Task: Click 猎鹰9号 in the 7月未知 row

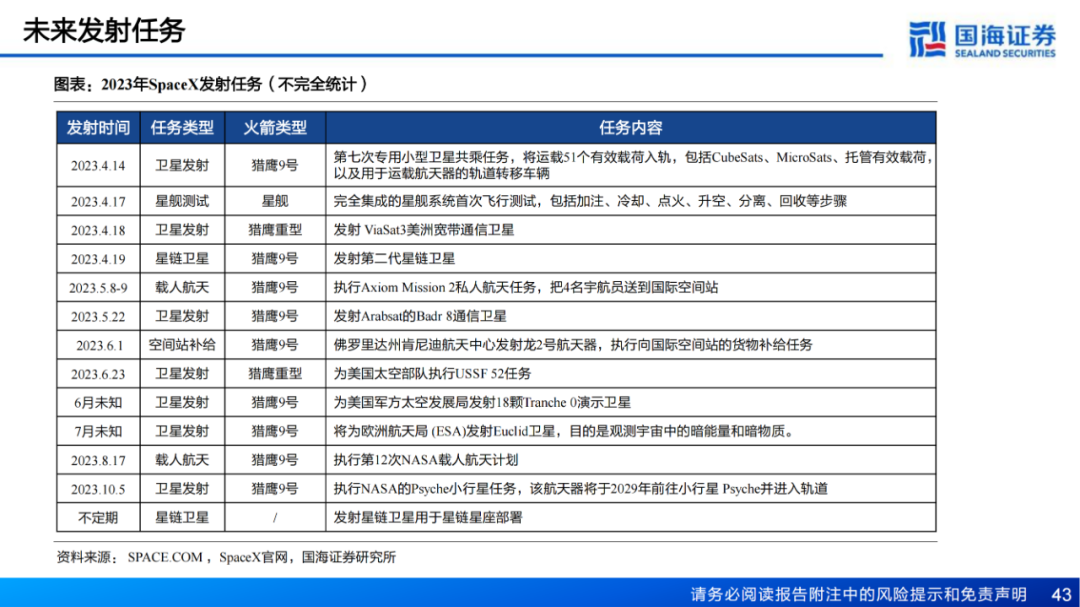Action: point(275,432)
